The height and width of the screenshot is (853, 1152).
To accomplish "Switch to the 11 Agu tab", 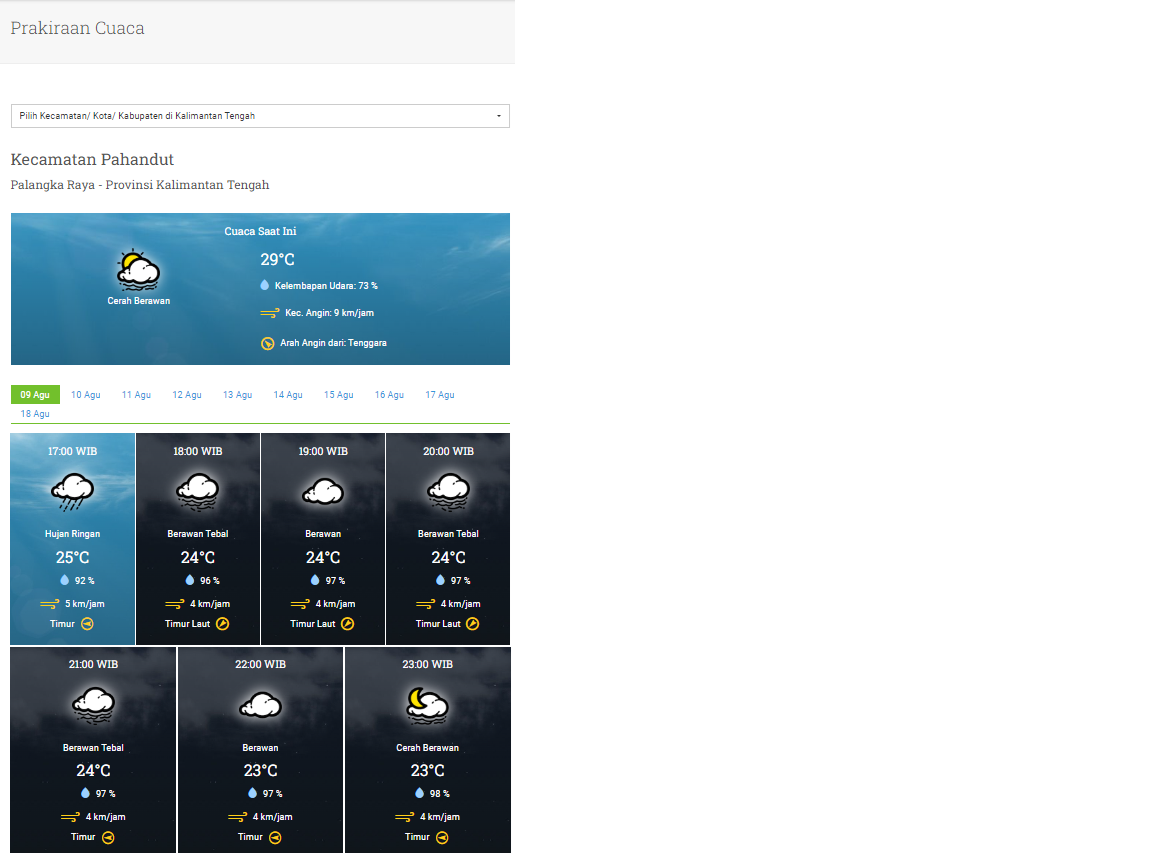I will [136, 395].
